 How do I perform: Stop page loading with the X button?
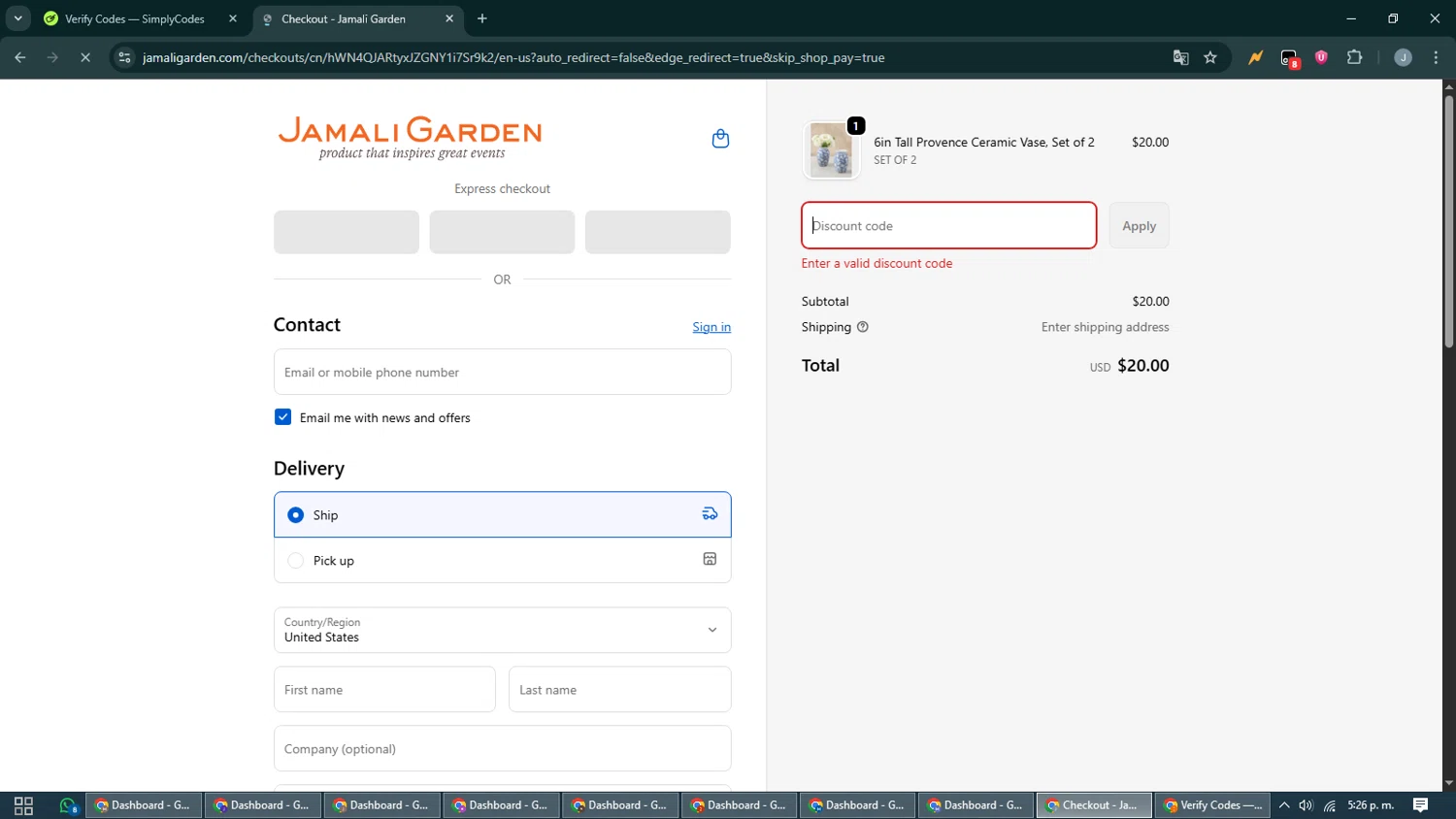[85, 57]
